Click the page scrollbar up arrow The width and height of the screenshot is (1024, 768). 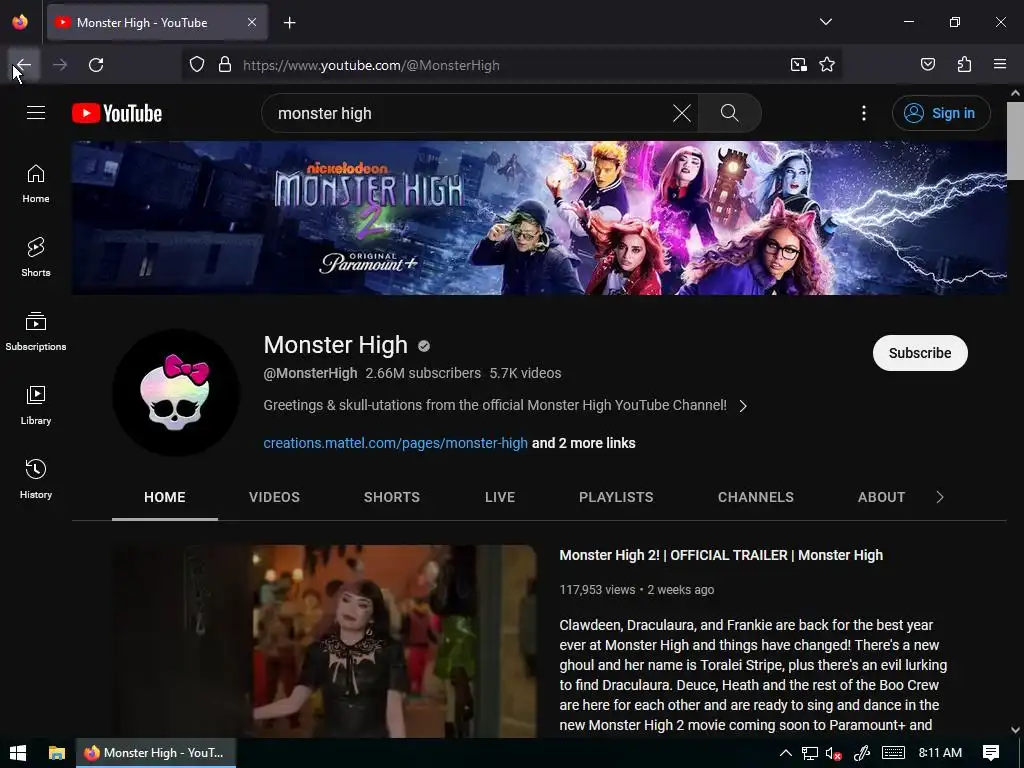pos(1016,93)
